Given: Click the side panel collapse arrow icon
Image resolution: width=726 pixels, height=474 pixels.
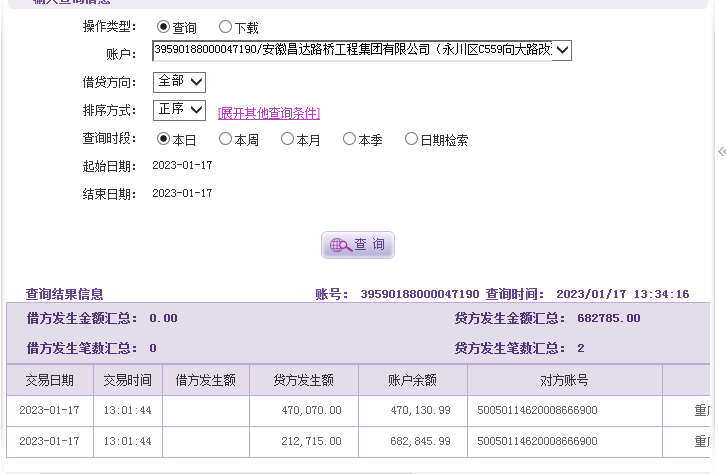Looking at the screenshot, I should pos(721,151).
